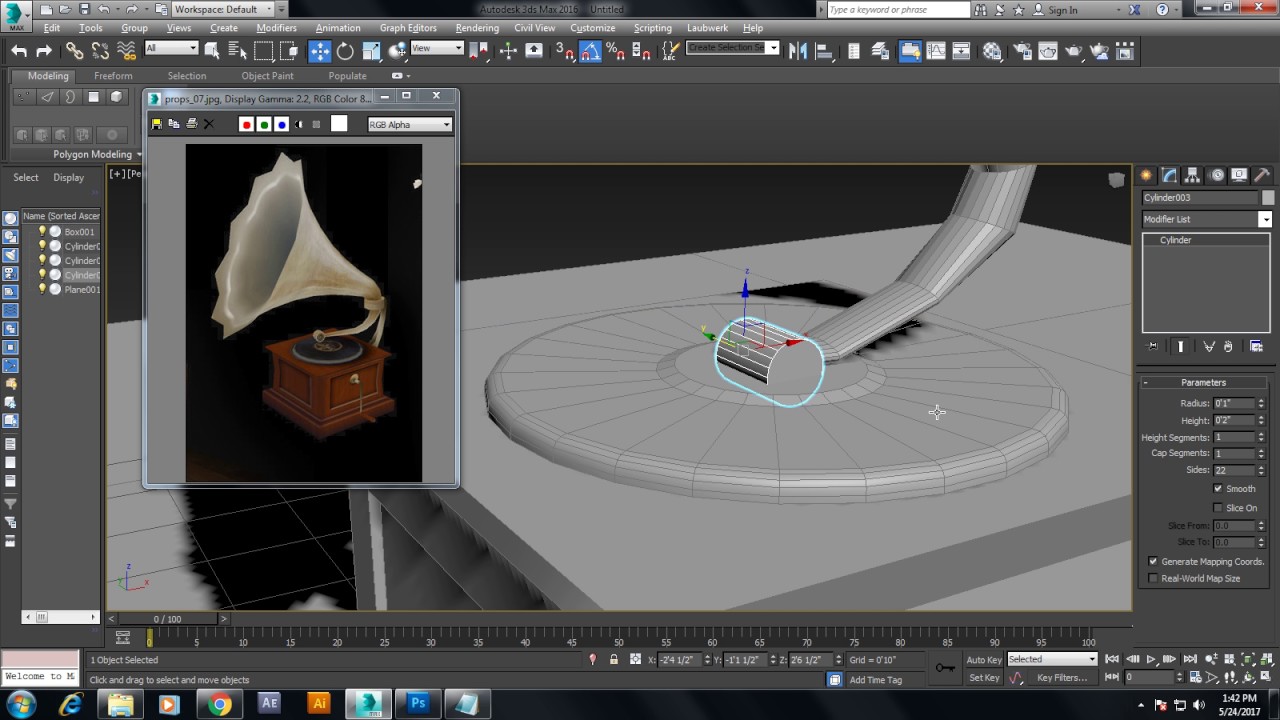1280x720 pixels.
Task: Choose the Rectangular Selection Region tool
Action: (x=263, y=51)
